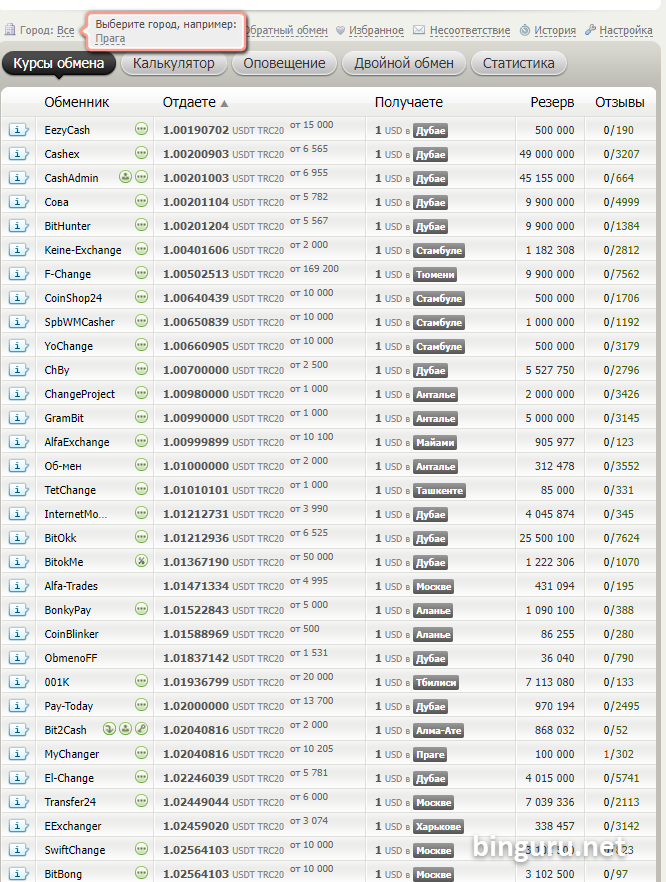The height and width of the screenshot is (882, 666).
Task: Open Pay-Today exchanger name
Action: pyautogui.click(x=69, y=706)
